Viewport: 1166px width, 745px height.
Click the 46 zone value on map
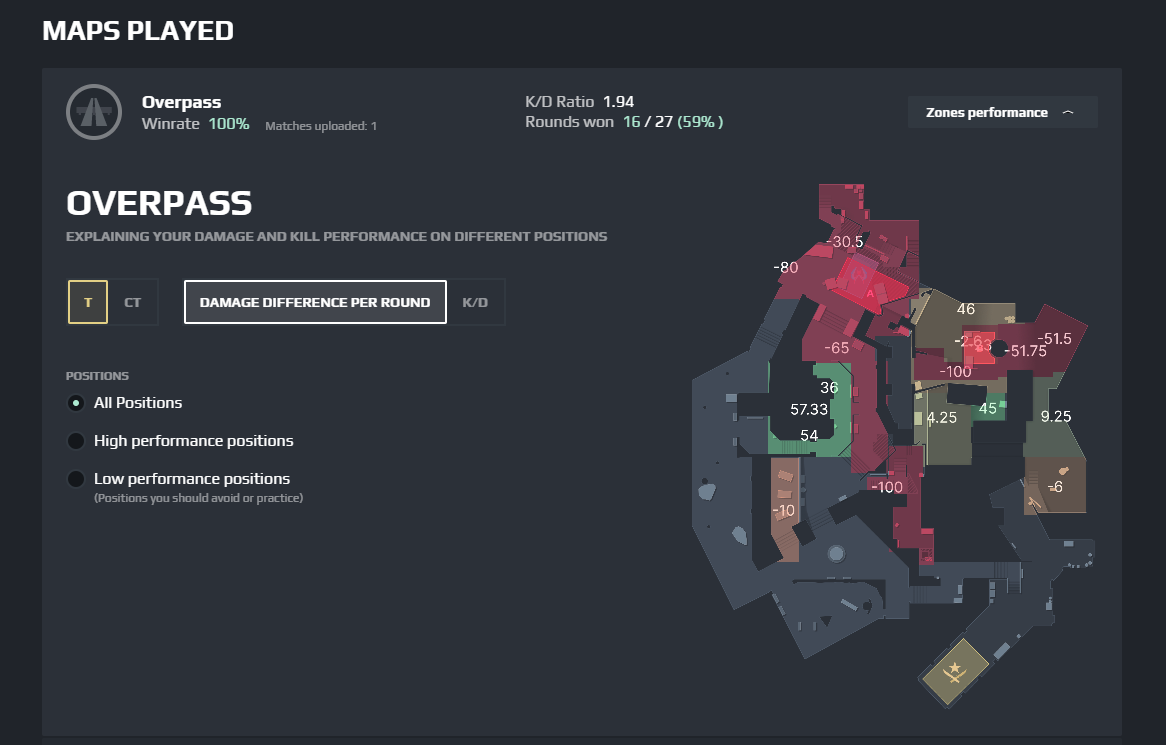[x=966, y=309]
